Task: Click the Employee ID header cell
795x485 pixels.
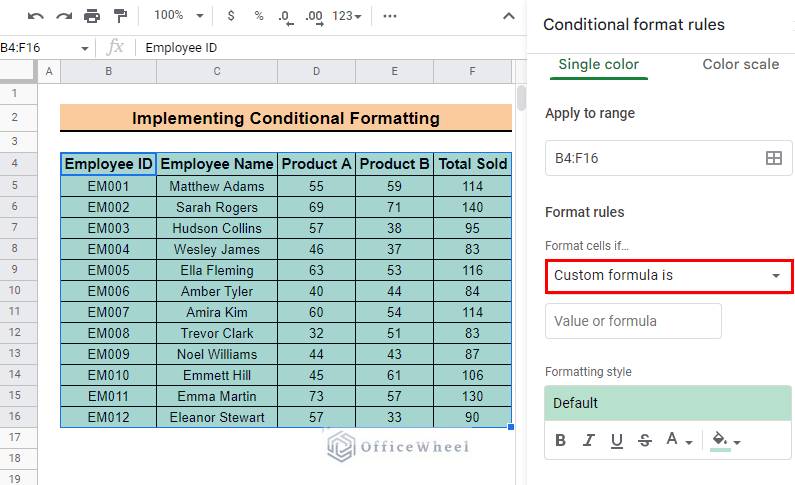Action: (109, 164)
